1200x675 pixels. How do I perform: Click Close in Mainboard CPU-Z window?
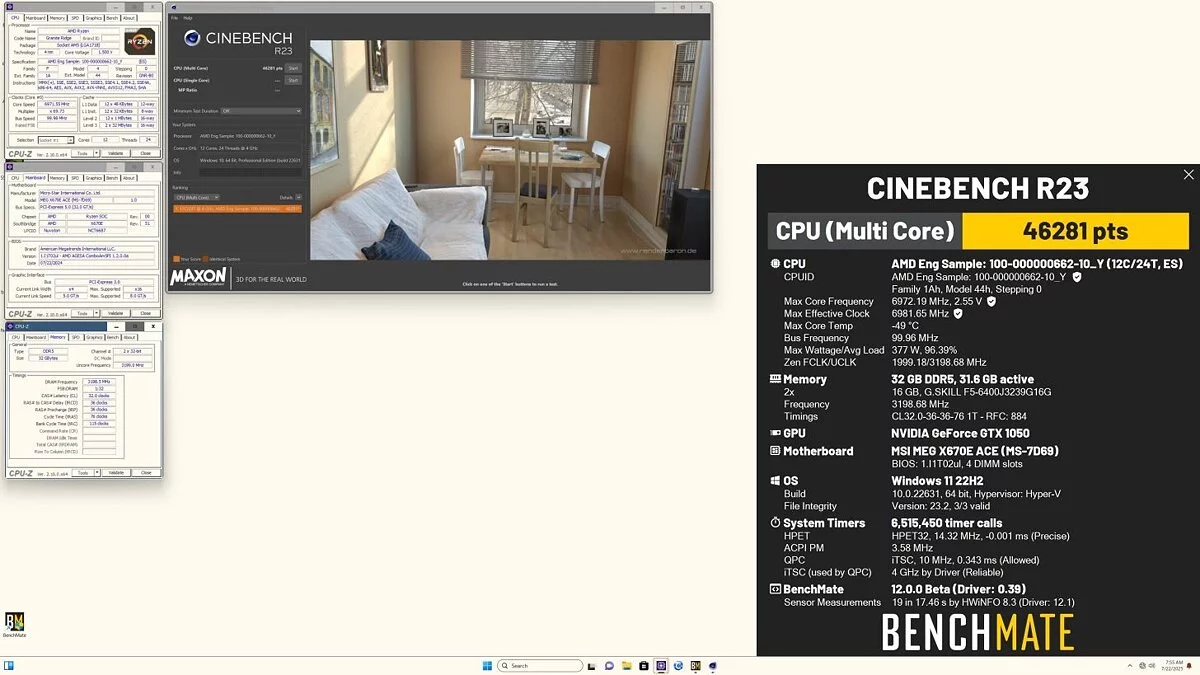145,313
